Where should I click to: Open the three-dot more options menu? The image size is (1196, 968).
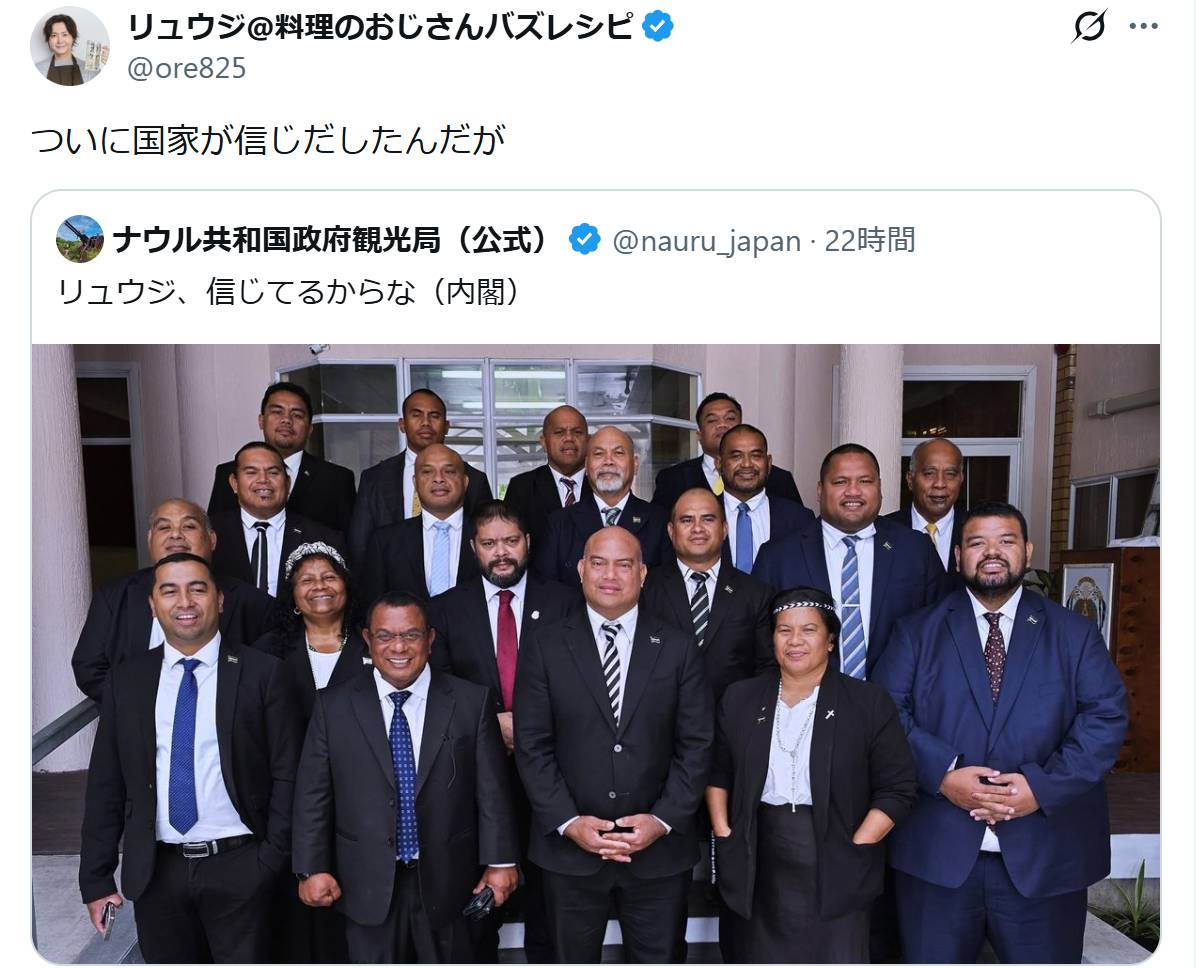click(1143, 27)
